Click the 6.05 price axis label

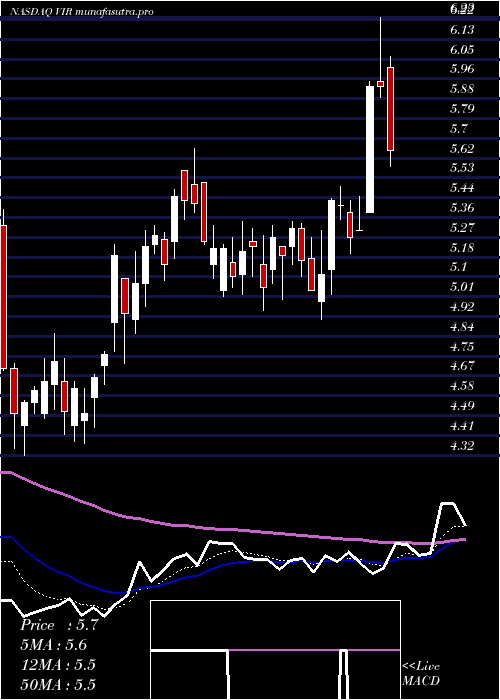(x=462, y=49)
